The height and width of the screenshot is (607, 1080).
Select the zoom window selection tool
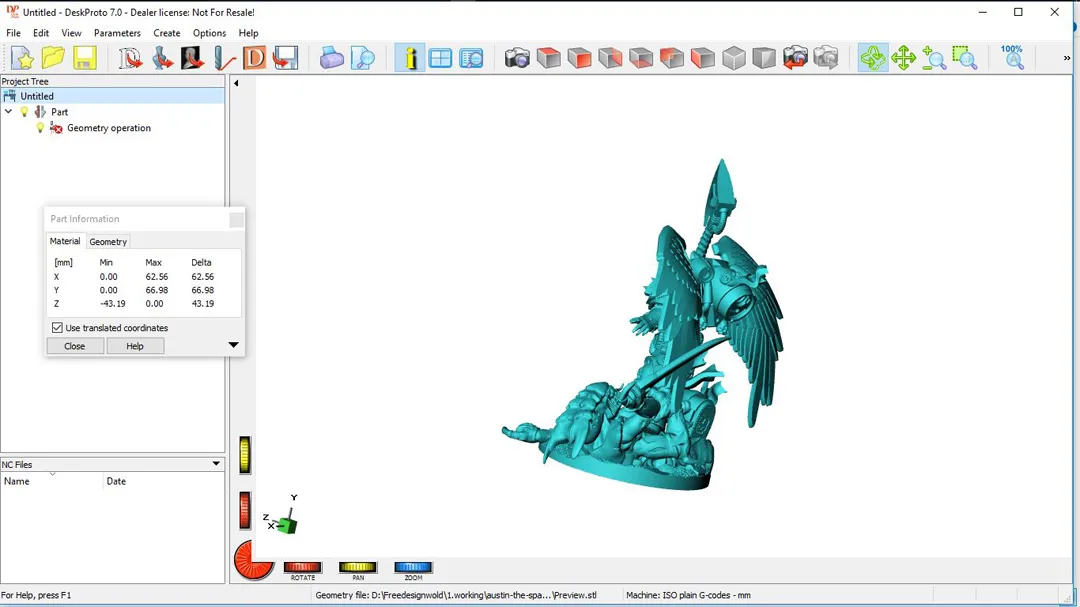965,59
